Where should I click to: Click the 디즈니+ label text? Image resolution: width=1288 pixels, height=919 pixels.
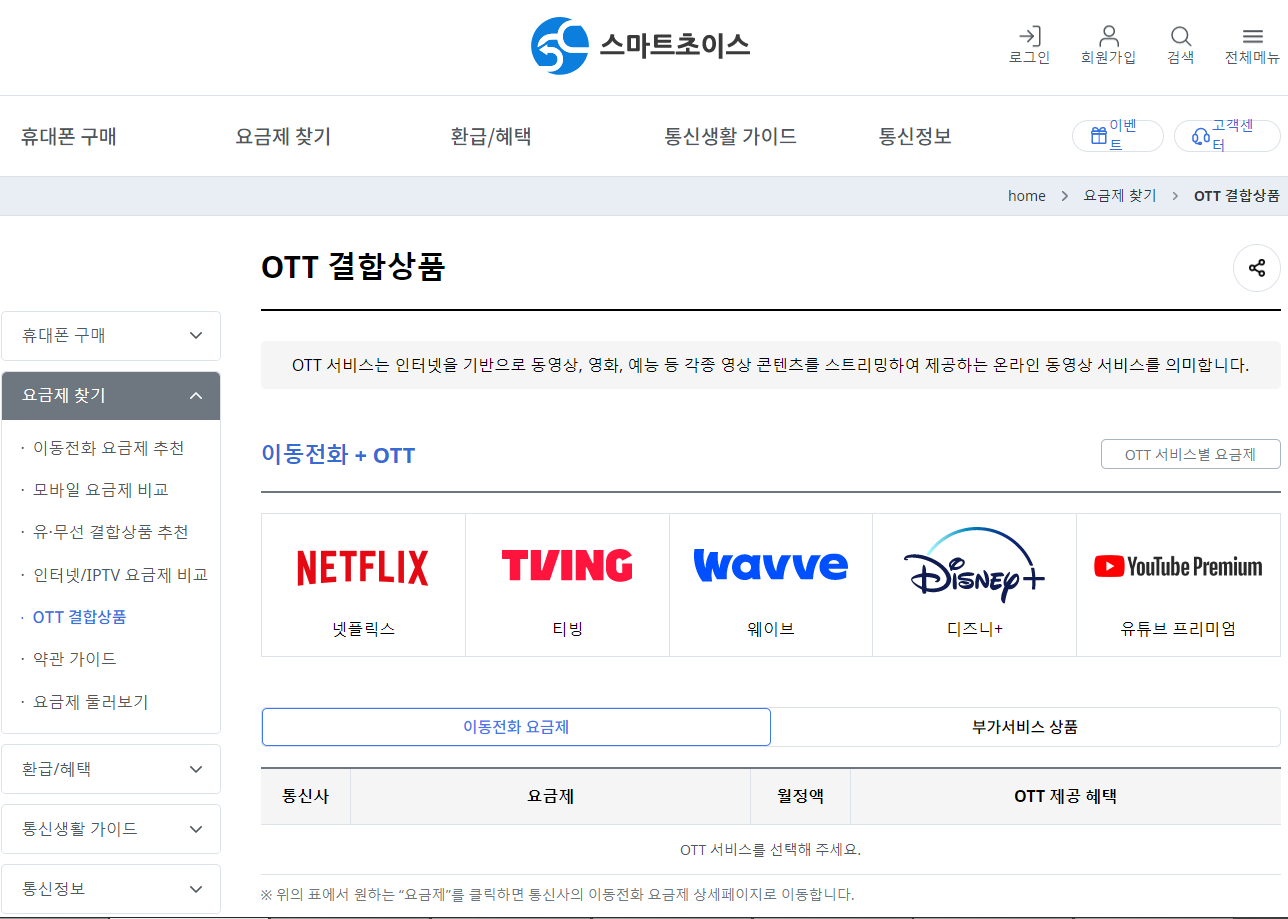[975, 629]
